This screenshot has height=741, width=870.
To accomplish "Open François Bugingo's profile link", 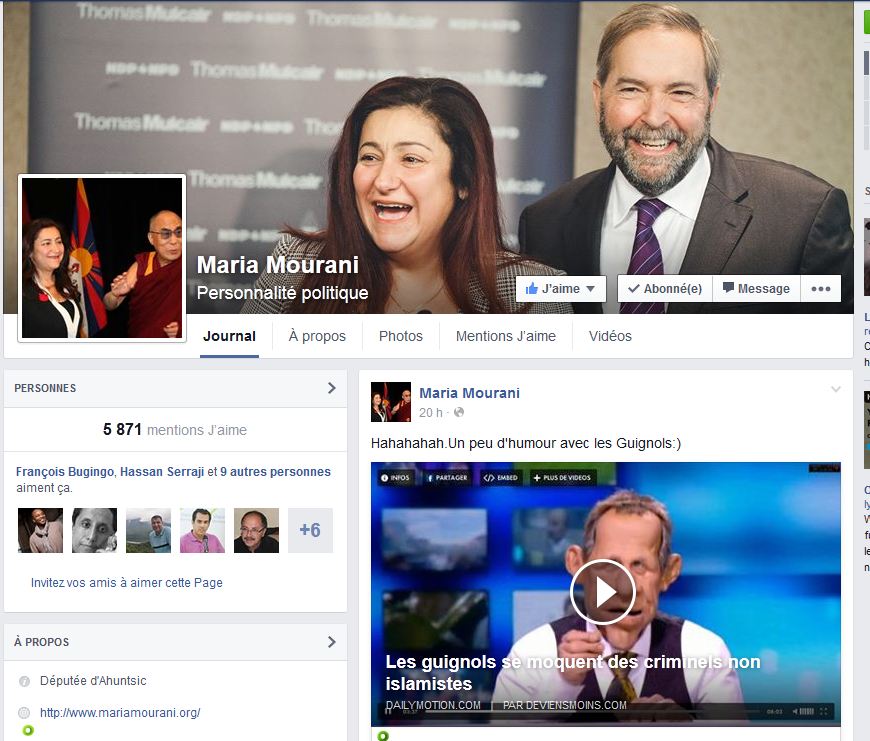I will click(65, 472).
